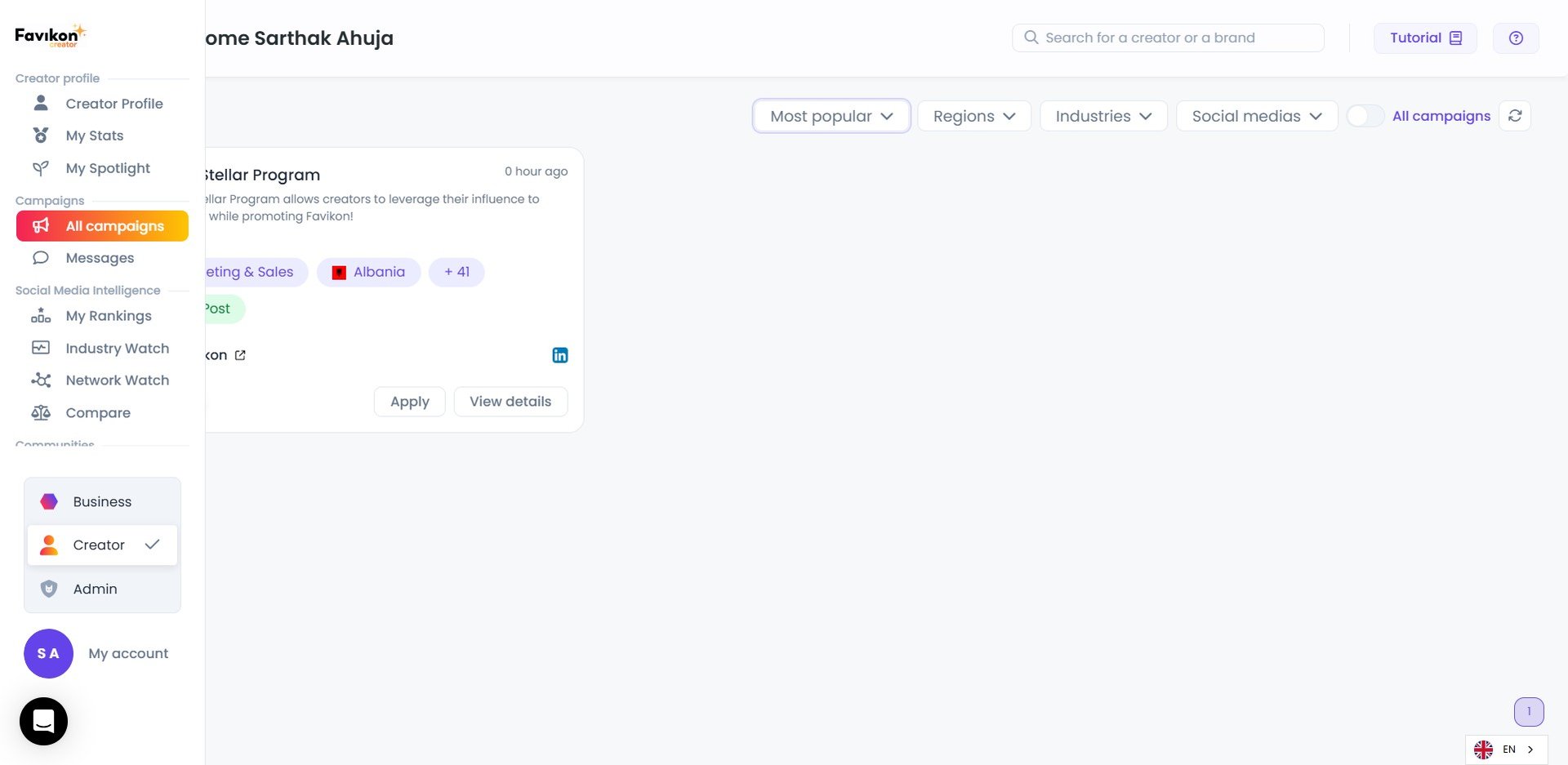Click the refresh campaigns icon
1568x765 pixels.
click(1515, 116)
